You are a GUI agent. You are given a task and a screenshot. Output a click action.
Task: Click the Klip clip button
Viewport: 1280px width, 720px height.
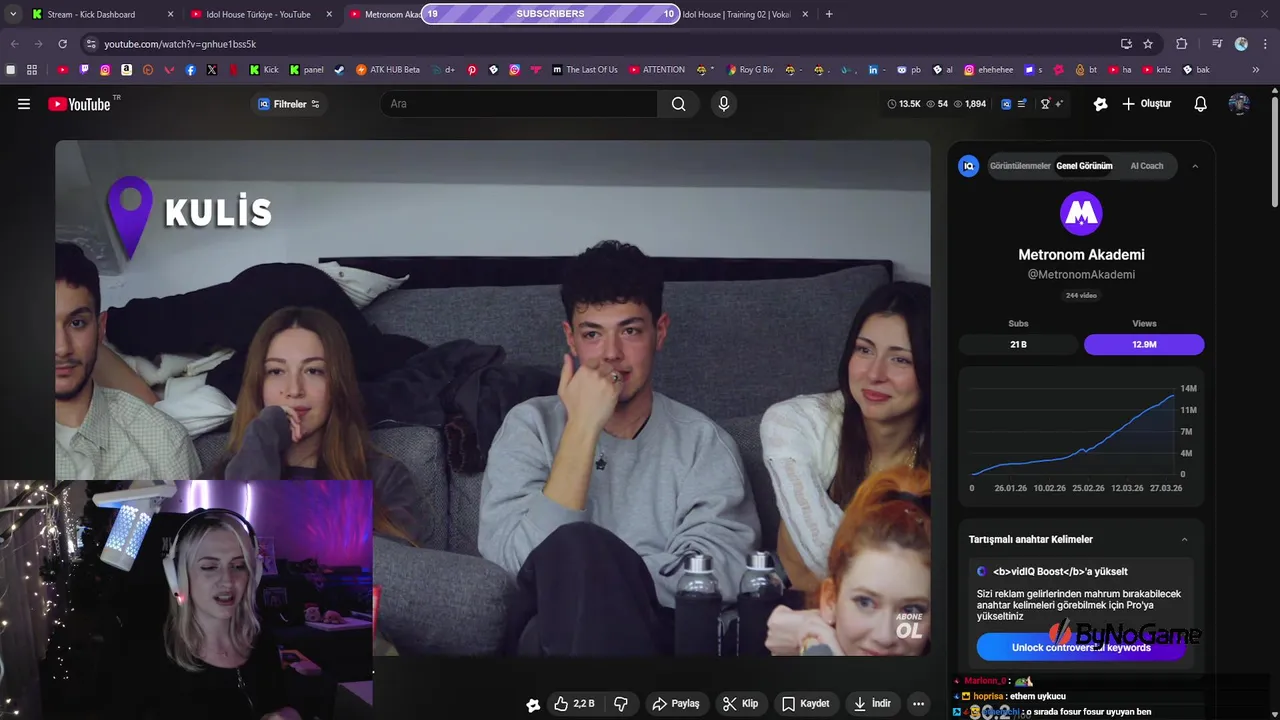(741, 704)
